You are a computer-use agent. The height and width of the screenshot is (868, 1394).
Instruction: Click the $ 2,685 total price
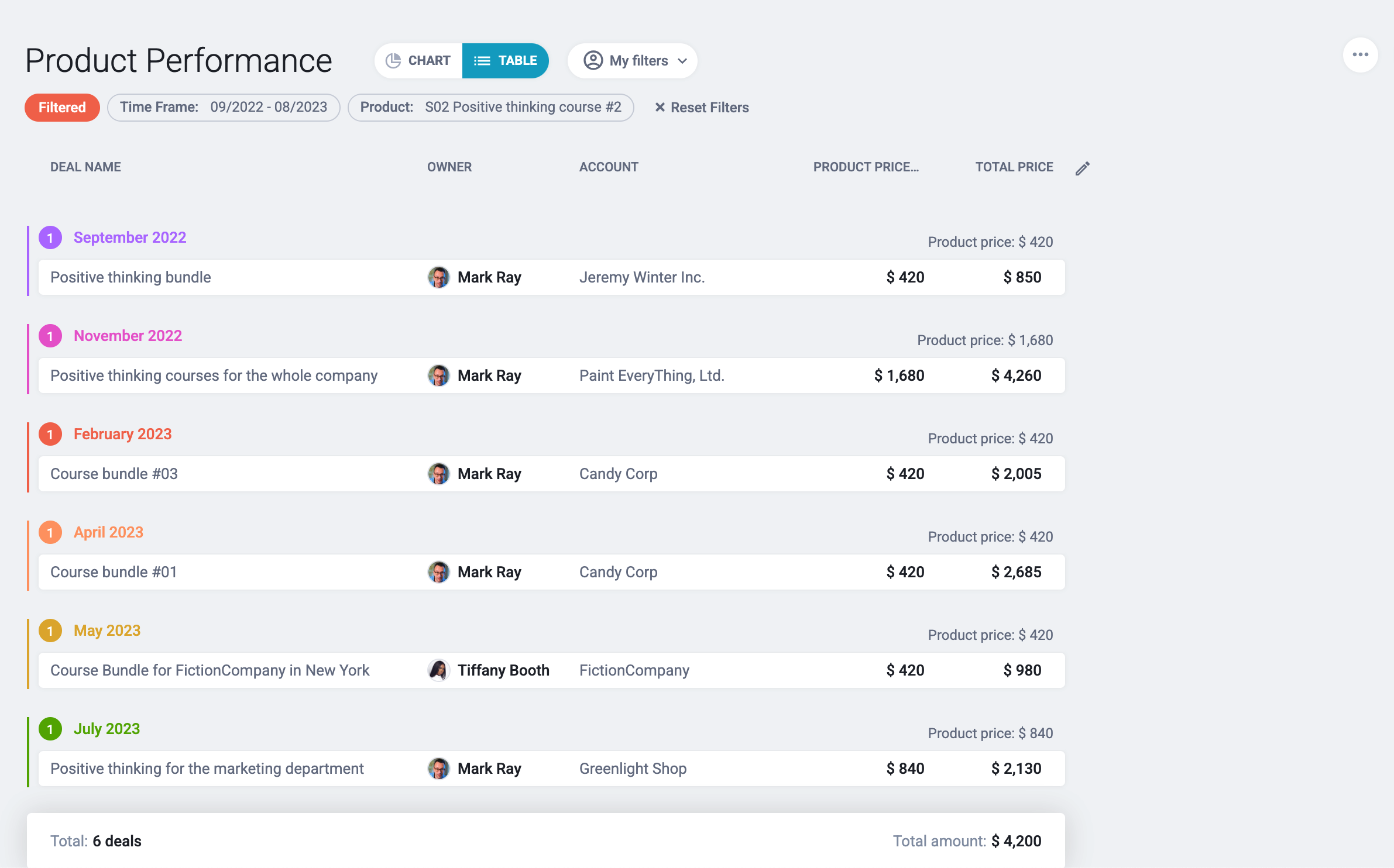1017,572
